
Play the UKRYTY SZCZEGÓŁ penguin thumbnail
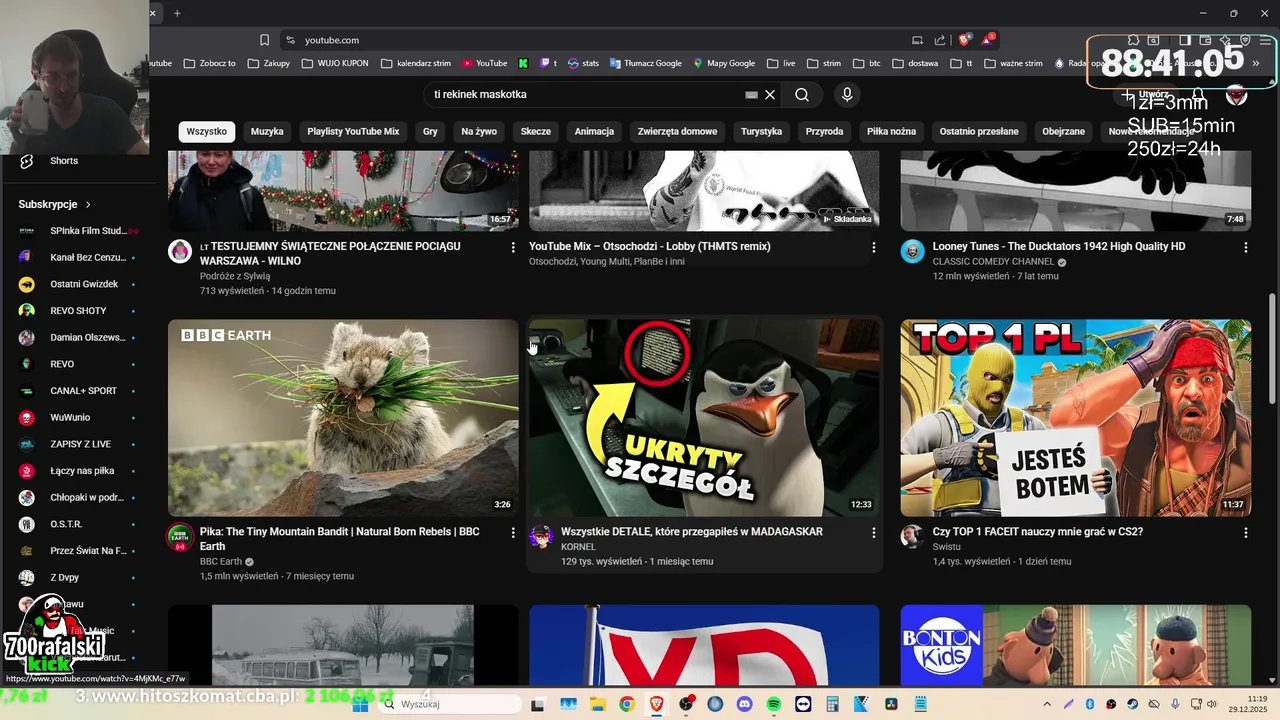click(x=704, y=418)
